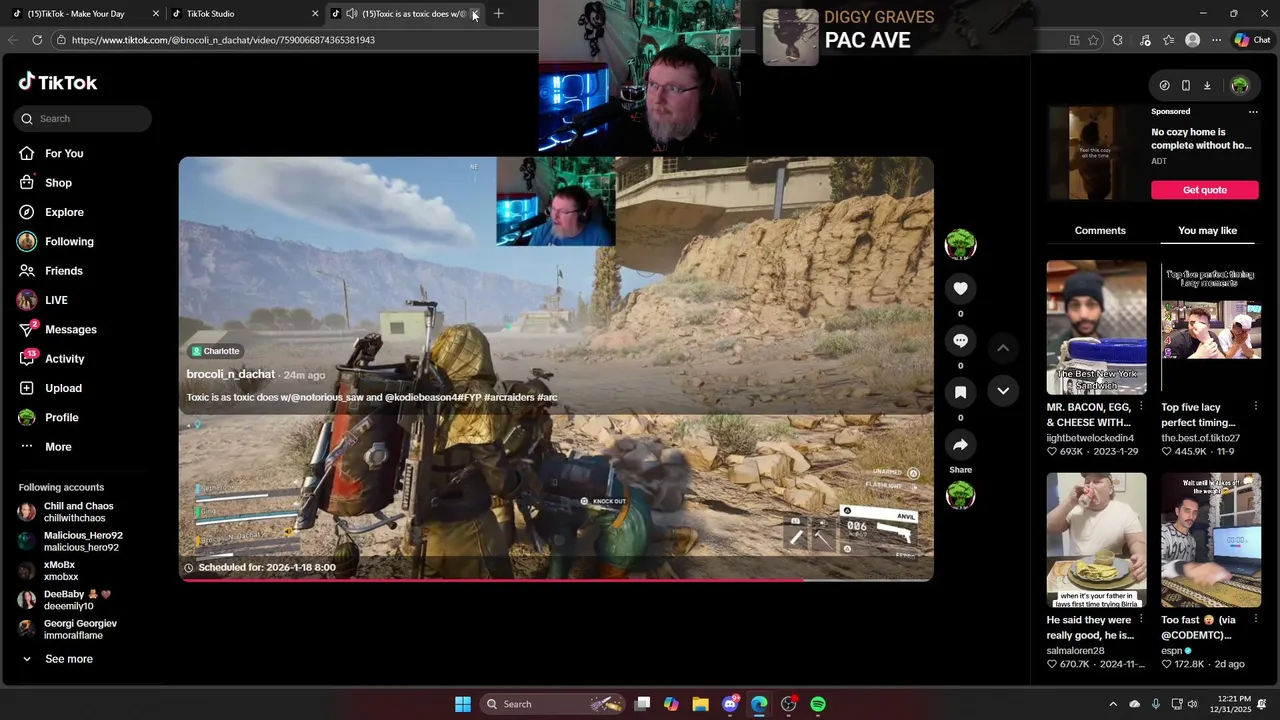Open the Best New York Sandwich video

pos(1096,327)
